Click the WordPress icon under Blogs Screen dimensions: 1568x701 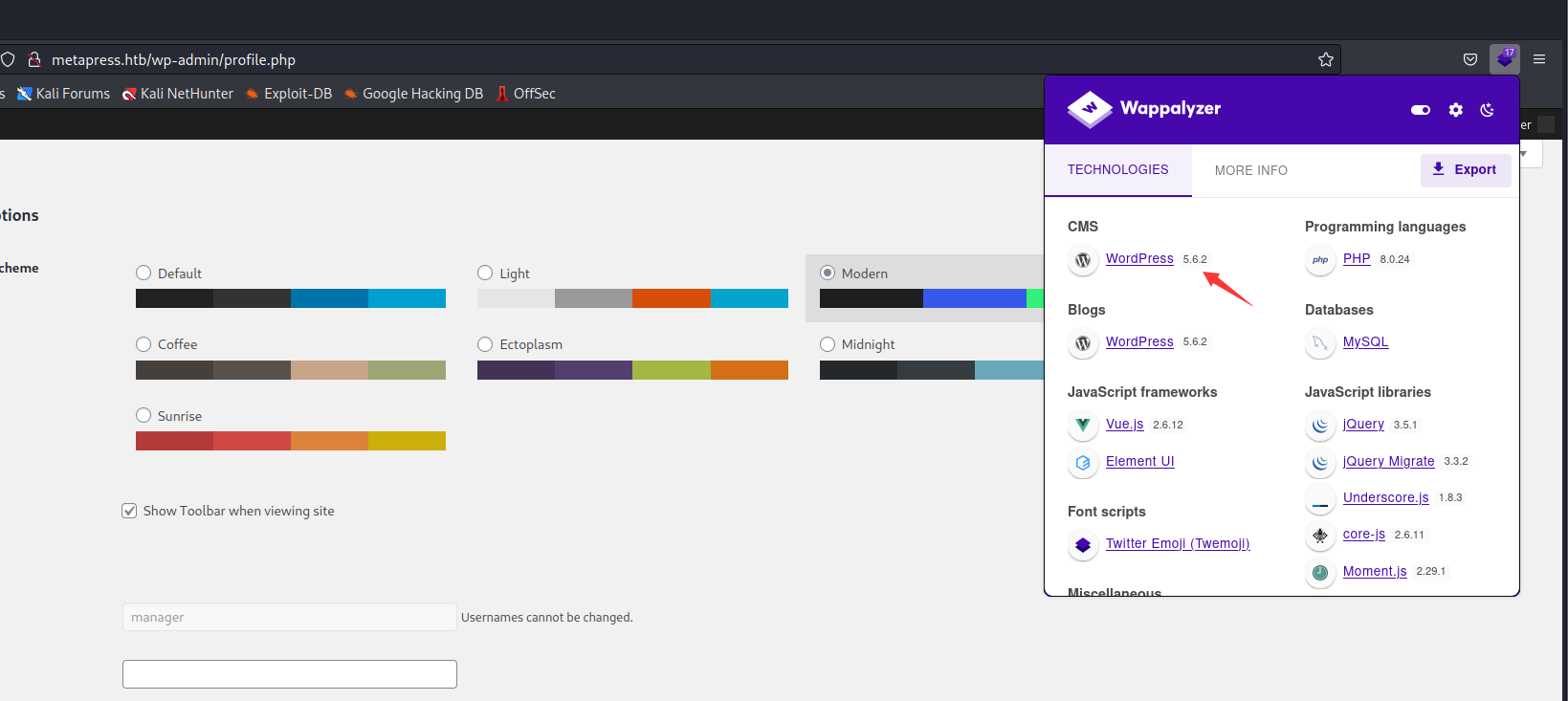(1083, 342)
